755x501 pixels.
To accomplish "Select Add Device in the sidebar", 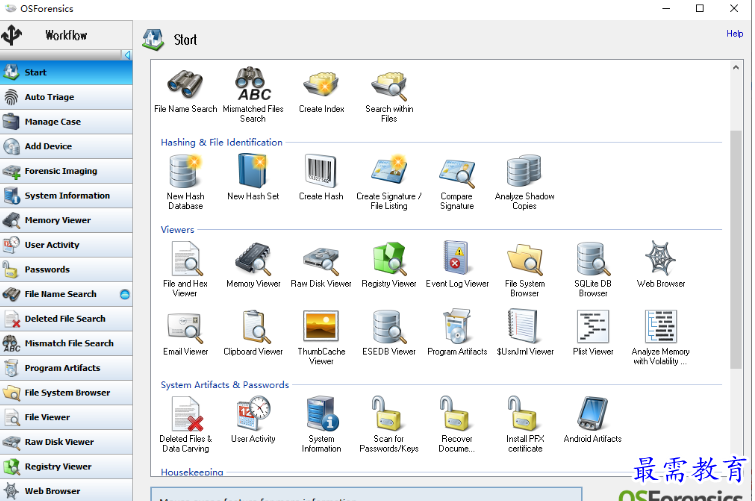I will click(x=66, y=146).
